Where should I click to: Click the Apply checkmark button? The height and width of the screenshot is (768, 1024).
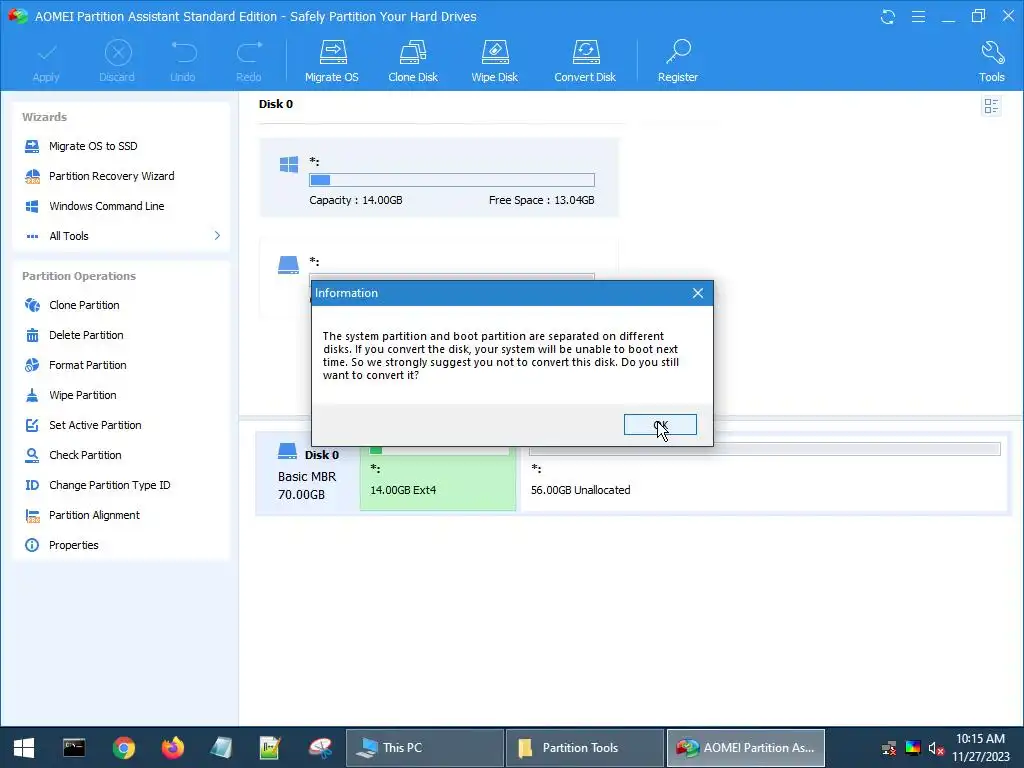click(x=46, y=61)
